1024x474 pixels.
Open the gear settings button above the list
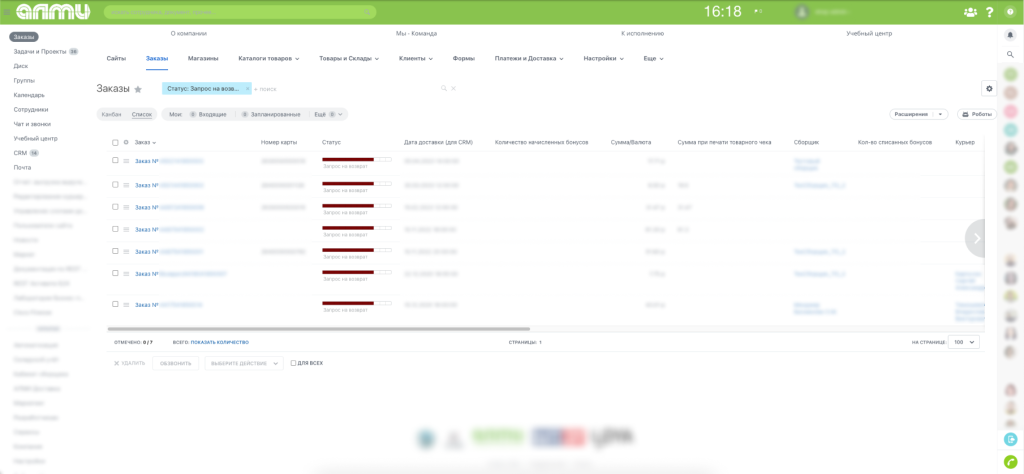pos(989,88)
